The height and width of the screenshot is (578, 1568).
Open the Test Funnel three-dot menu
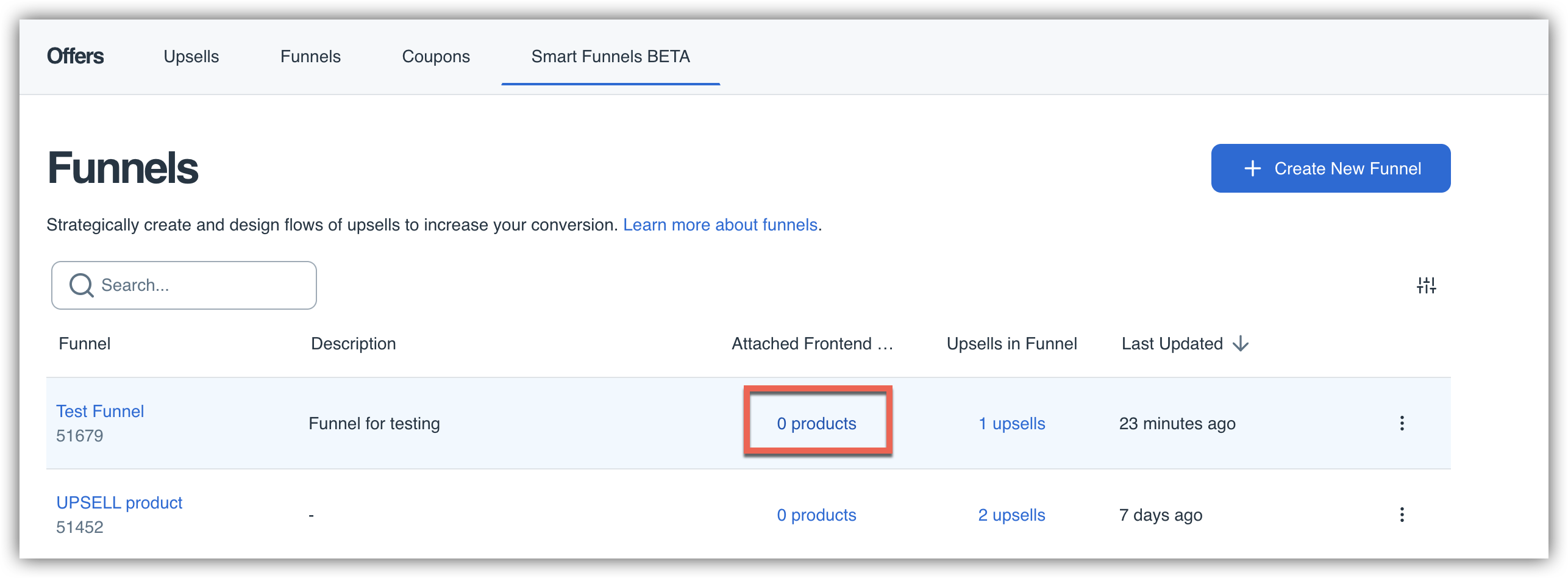1402,423
